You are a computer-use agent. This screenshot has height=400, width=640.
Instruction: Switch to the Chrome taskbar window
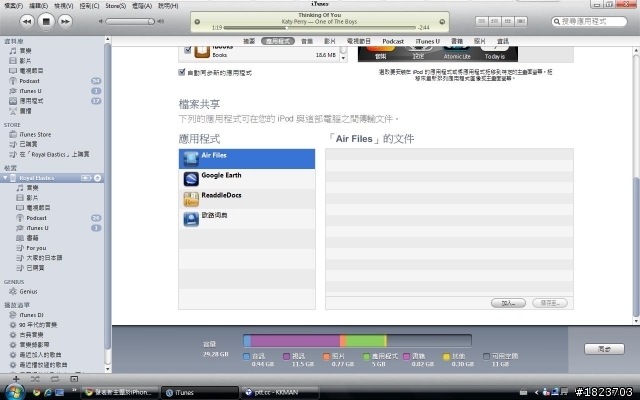point(120,393)
